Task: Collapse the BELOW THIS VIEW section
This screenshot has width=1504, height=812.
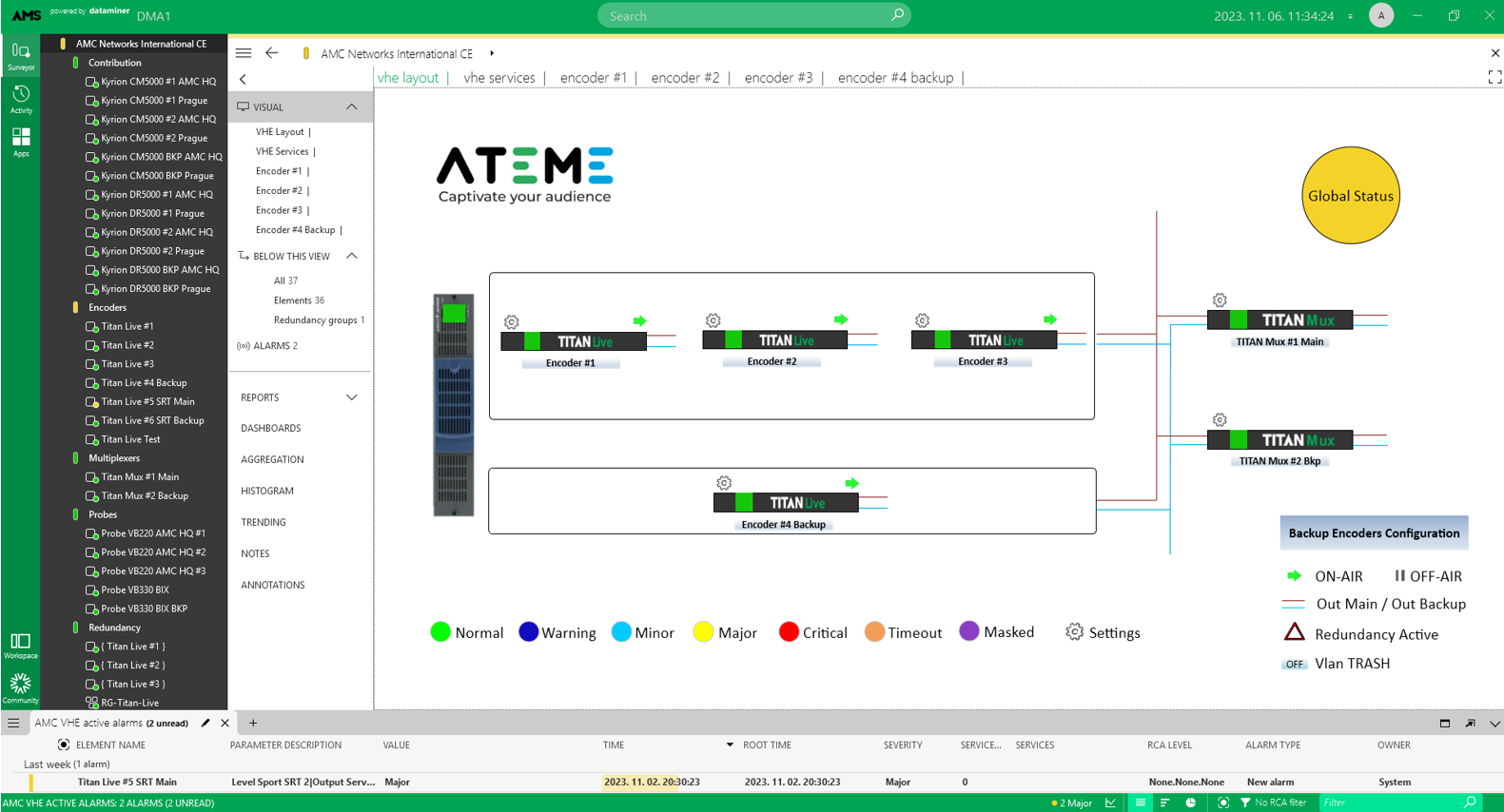Action: pyautogui.click(x=352, y=256)
